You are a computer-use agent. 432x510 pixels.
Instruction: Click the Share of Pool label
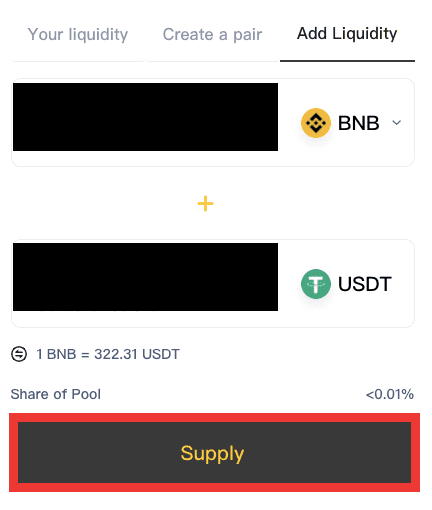pyautogui.click(x=56, y=394)
